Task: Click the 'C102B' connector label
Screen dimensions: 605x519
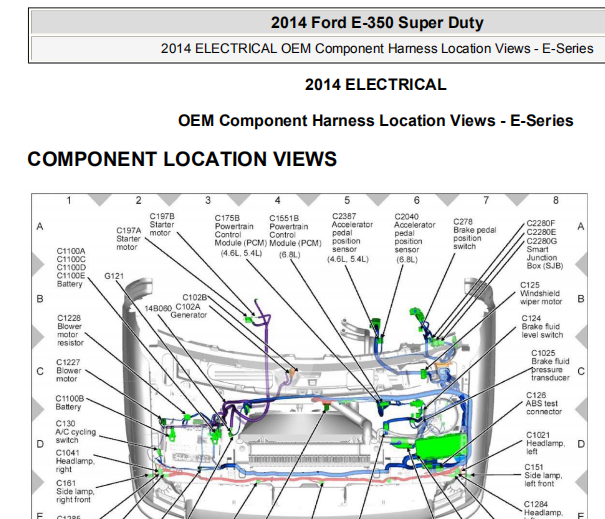Action: click(194, 297)
